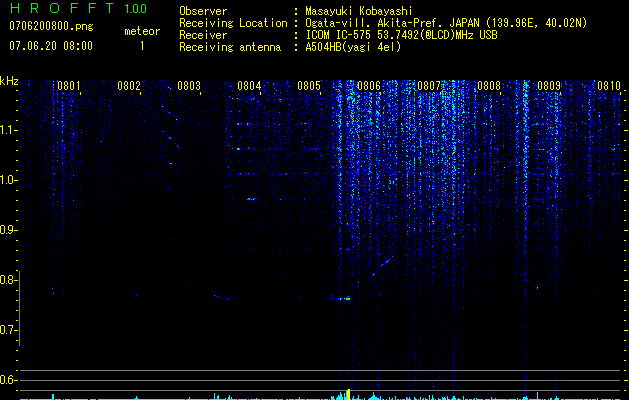
Task: Click the 0804 time marker
Action: pyautogui.click(x=249, y=86)
